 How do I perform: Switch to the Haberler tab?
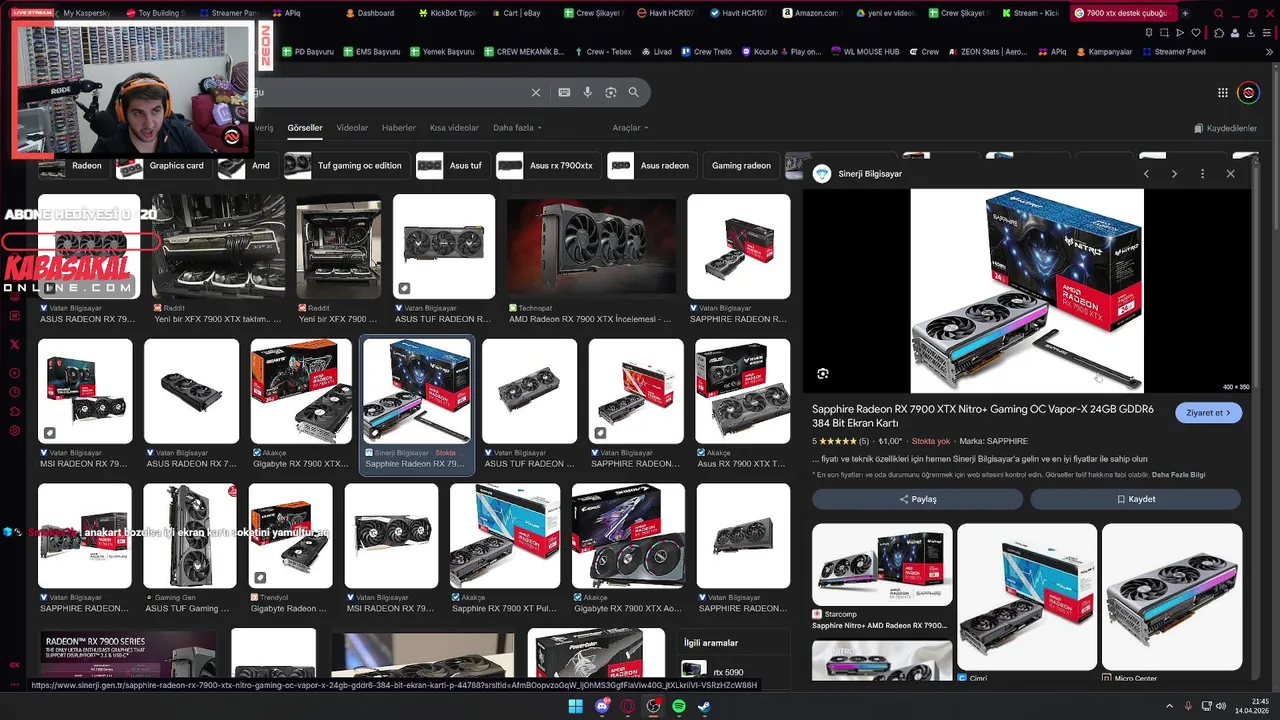(x=399, y=128)
